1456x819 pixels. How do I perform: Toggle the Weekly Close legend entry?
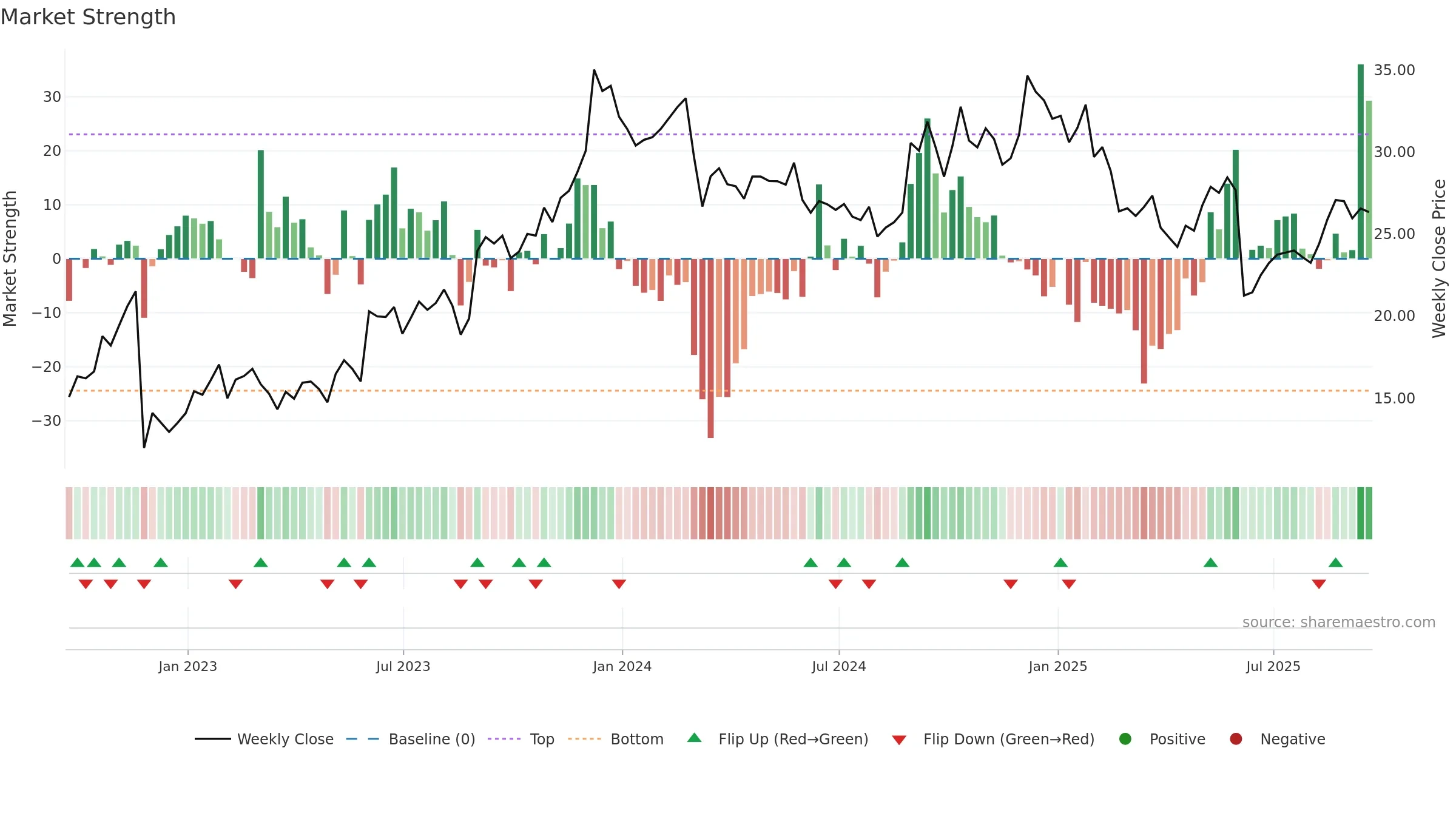[265, 739]
